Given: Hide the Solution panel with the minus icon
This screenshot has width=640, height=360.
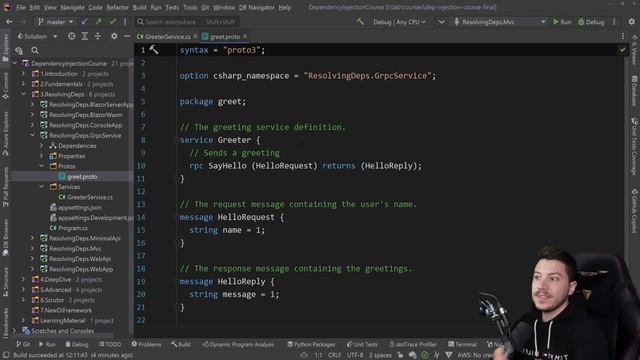Looking at the screenshot, I should (127, 36).
